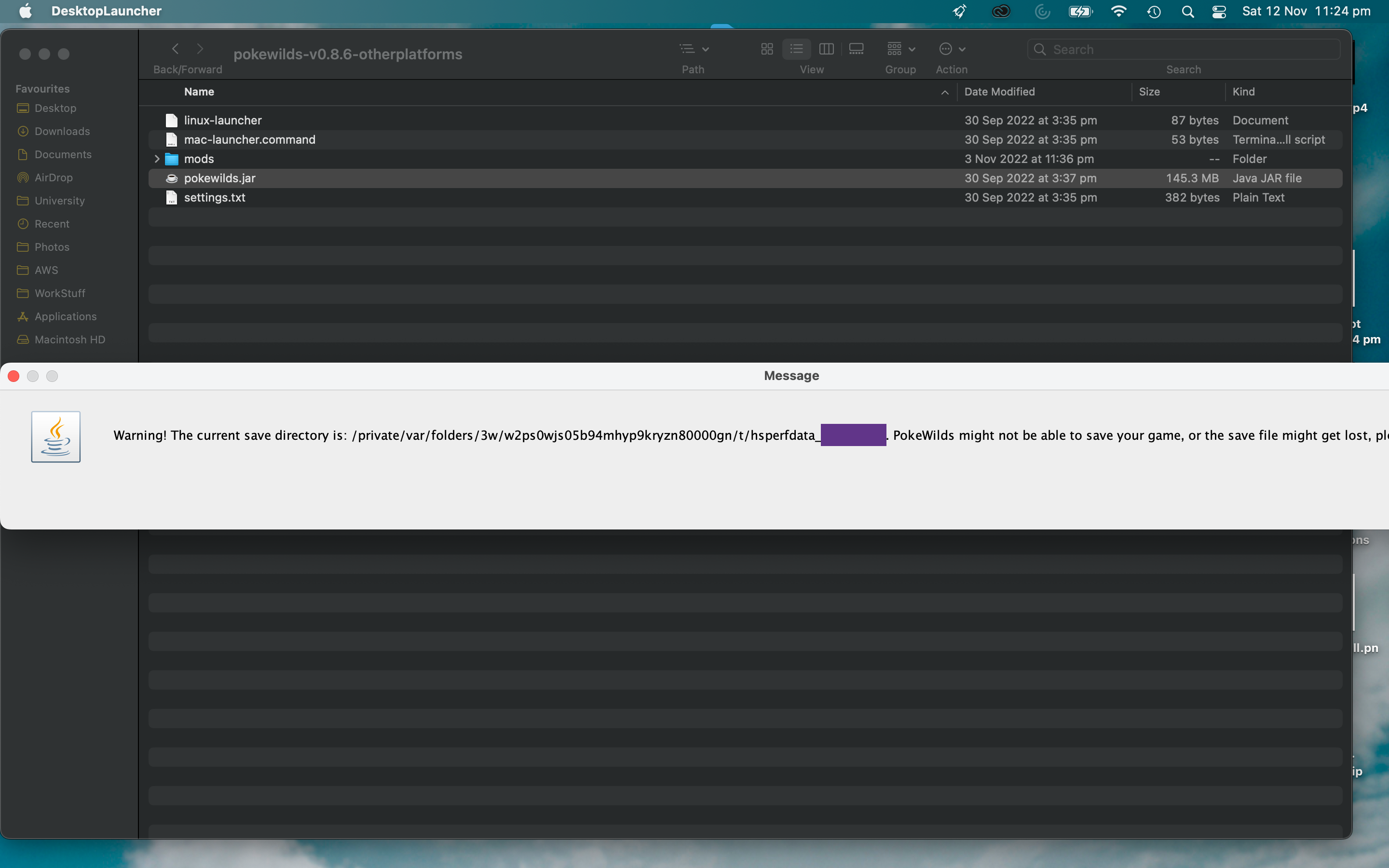Switch to column view
Screen dimensions: 1389x868
[826, 49]
